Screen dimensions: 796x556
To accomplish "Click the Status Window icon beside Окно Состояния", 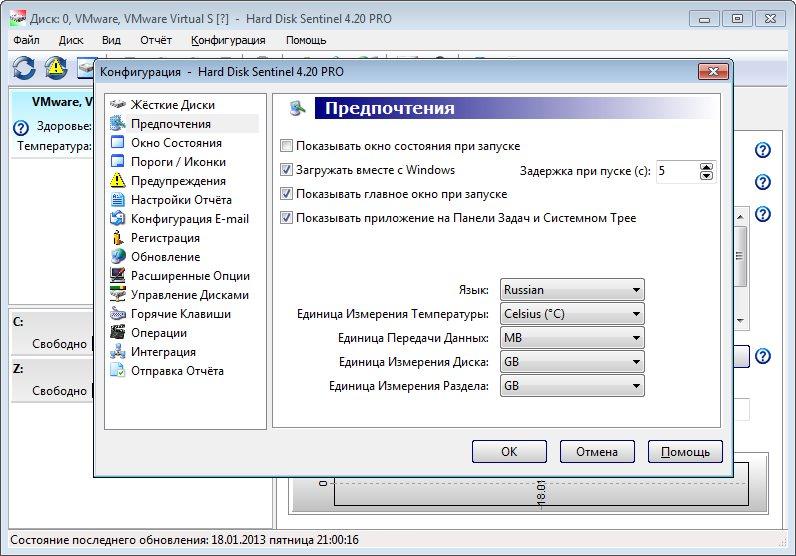I will coord(118,142).
